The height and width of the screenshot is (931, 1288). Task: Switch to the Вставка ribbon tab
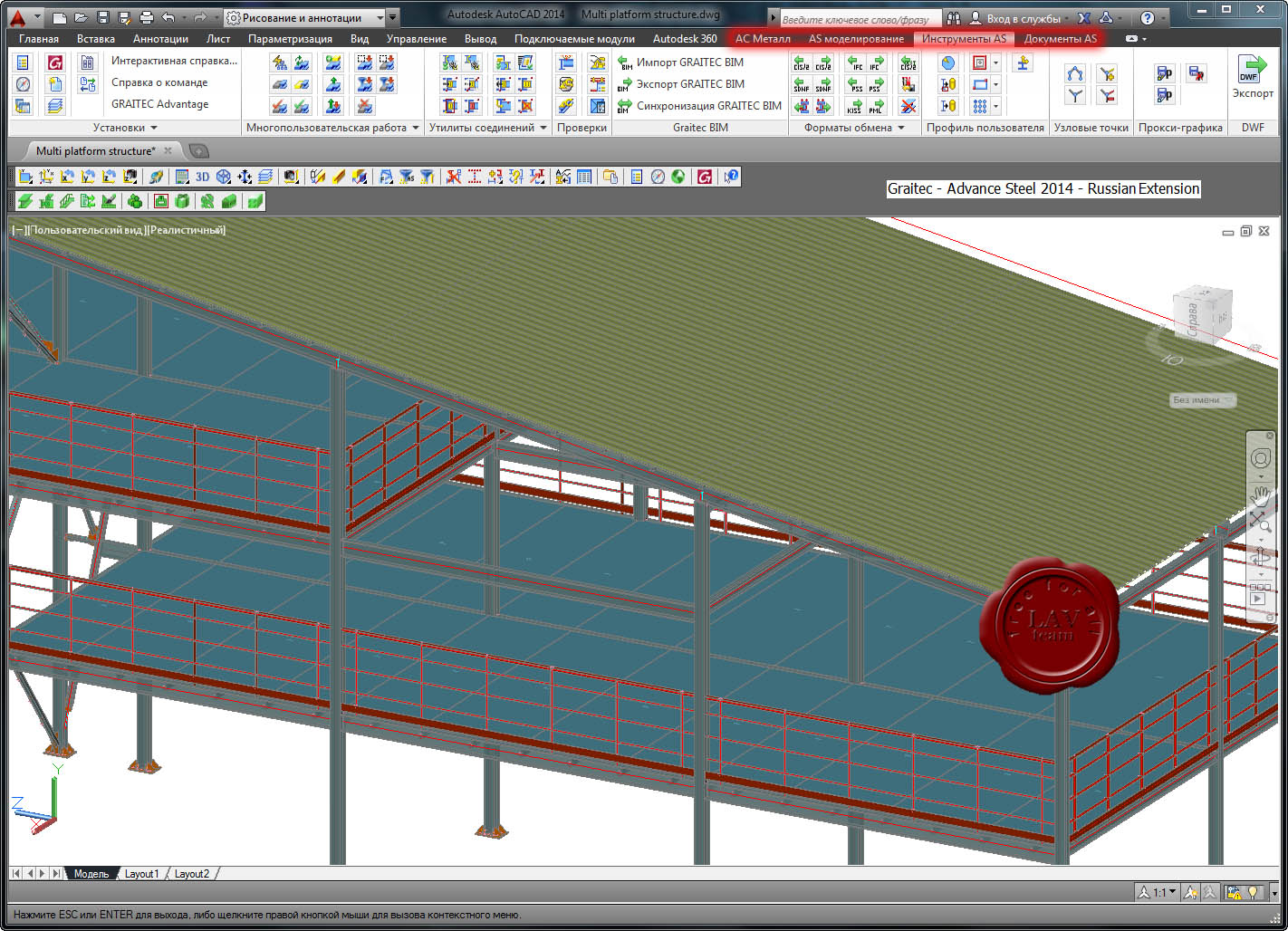[96, 39]
